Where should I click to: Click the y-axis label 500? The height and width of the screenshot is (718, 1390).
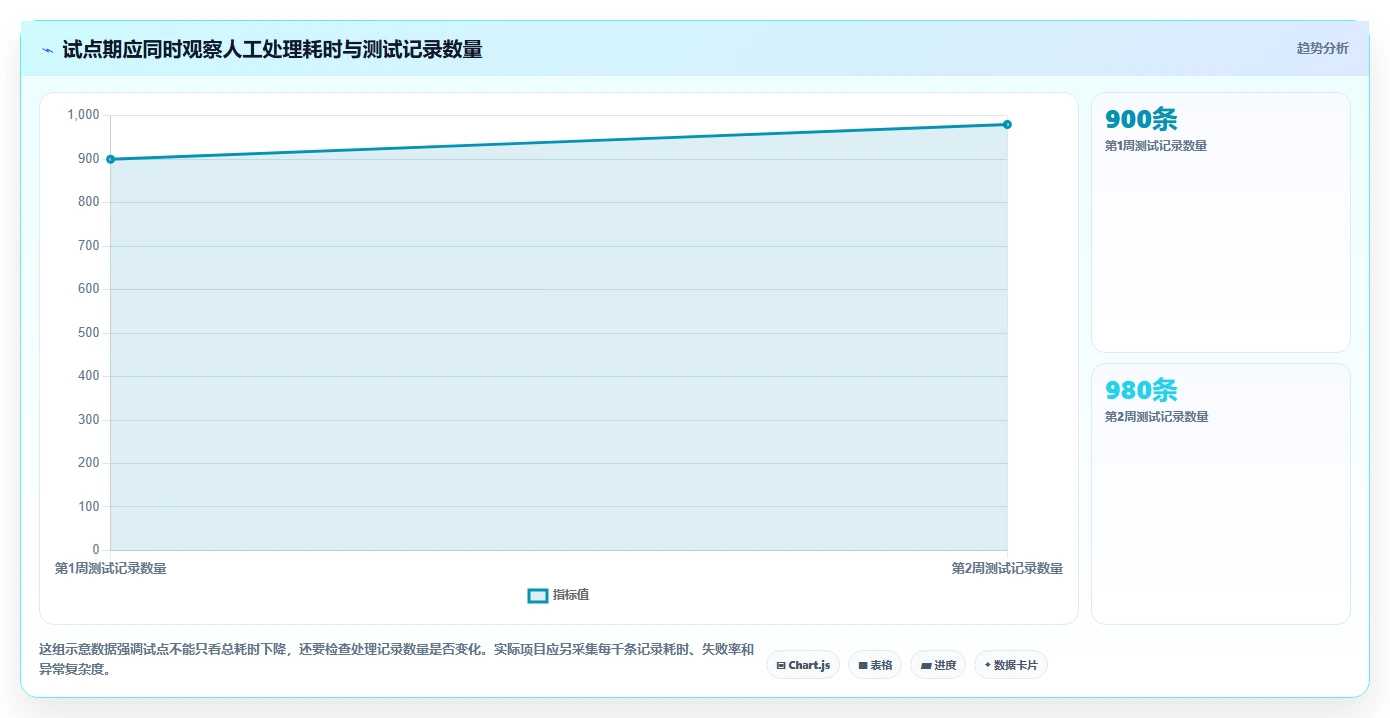point(89,333)
